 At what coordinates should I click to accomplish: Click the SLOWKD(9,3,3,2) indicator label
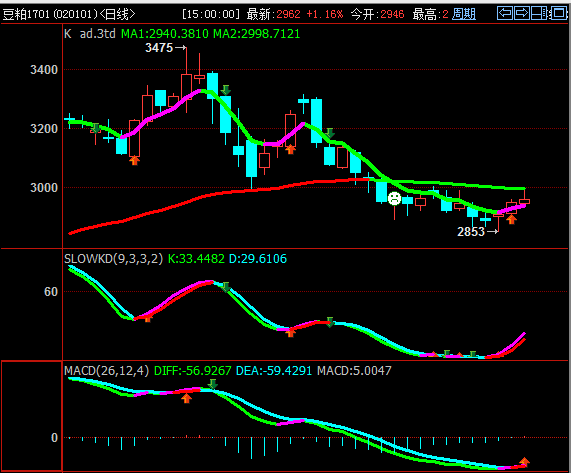(113, 259)
